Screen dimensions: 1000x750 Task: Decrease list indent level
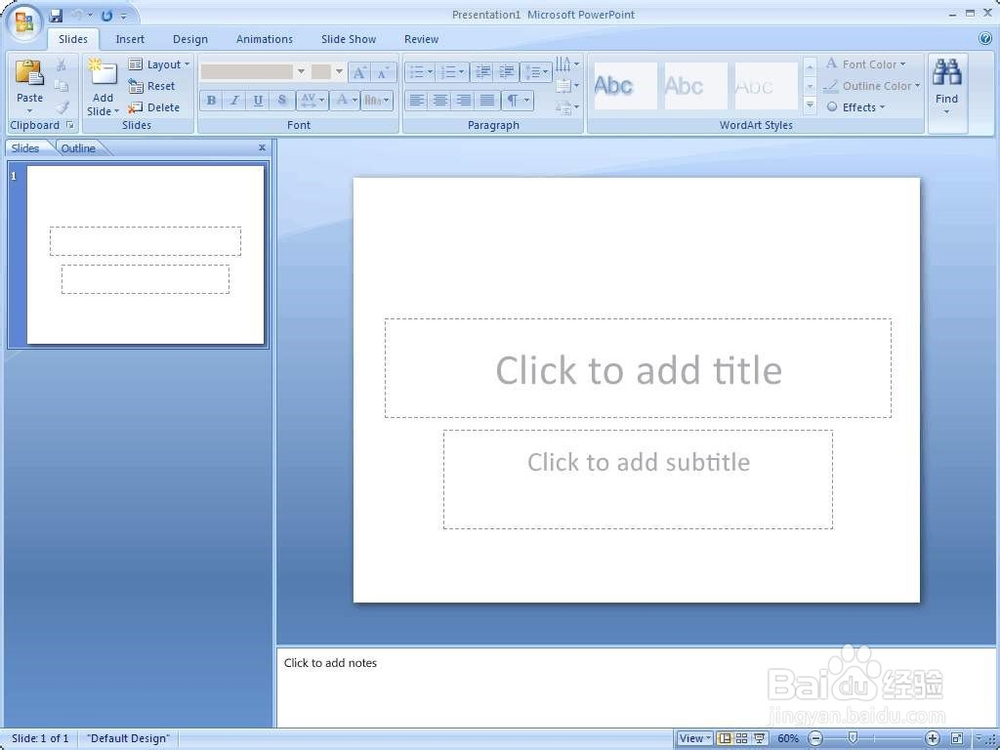(483, 71)
